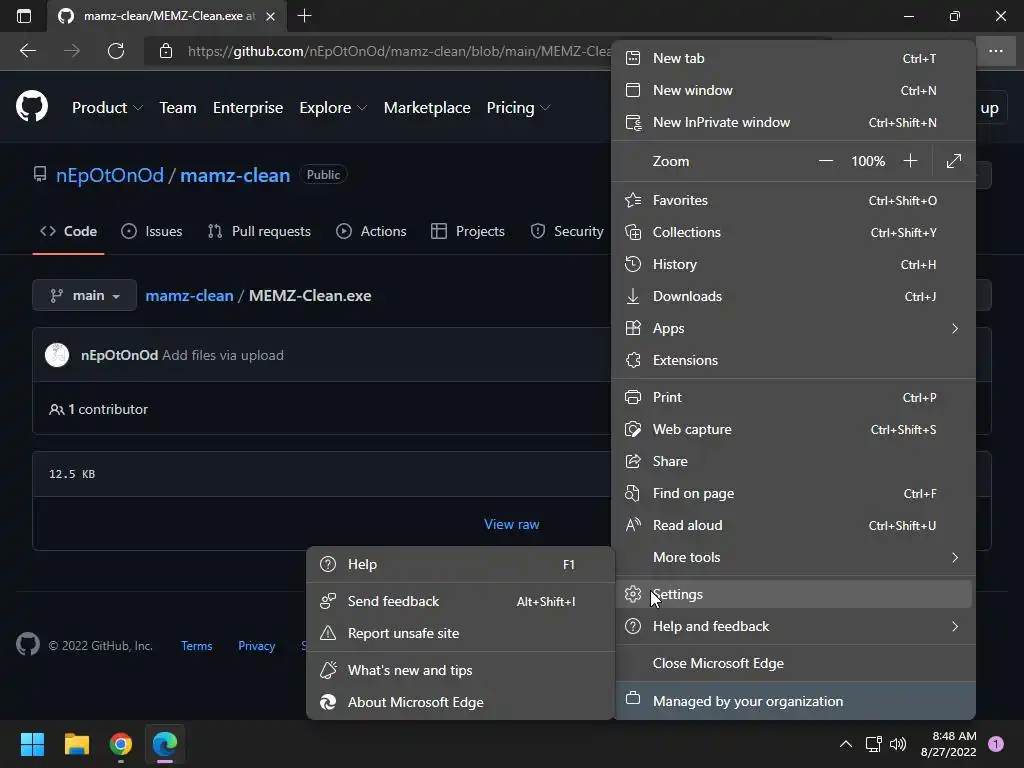Viewport: 1024px width, 768px height.
Task: Expand the Explore dropdown
Action: click(333, 108)
